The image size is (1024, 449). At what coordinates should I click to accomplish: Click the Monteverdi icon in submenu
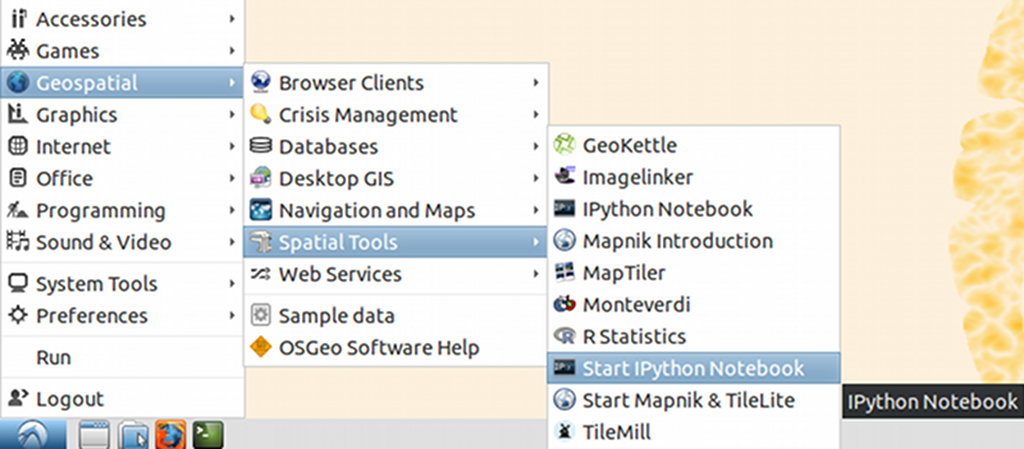tap(566, 305)
